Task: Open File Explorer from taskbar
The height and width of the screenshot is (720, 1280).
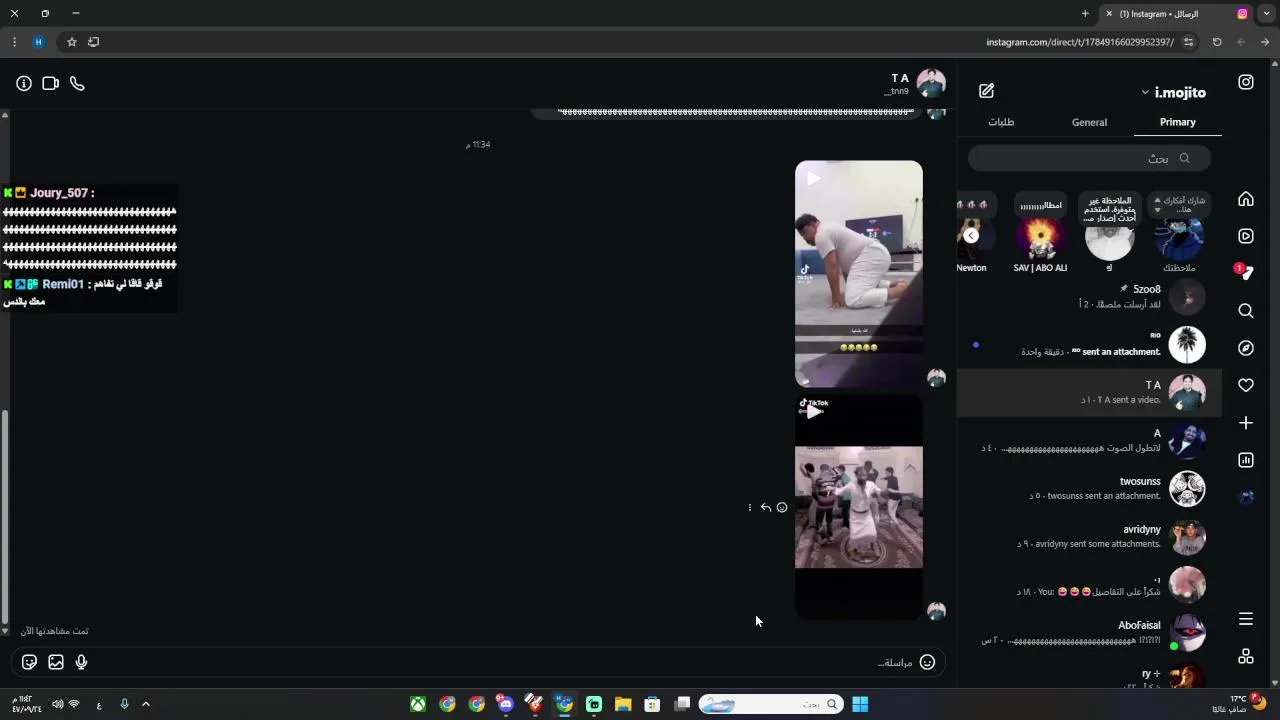Action: [x=623, y=704]
